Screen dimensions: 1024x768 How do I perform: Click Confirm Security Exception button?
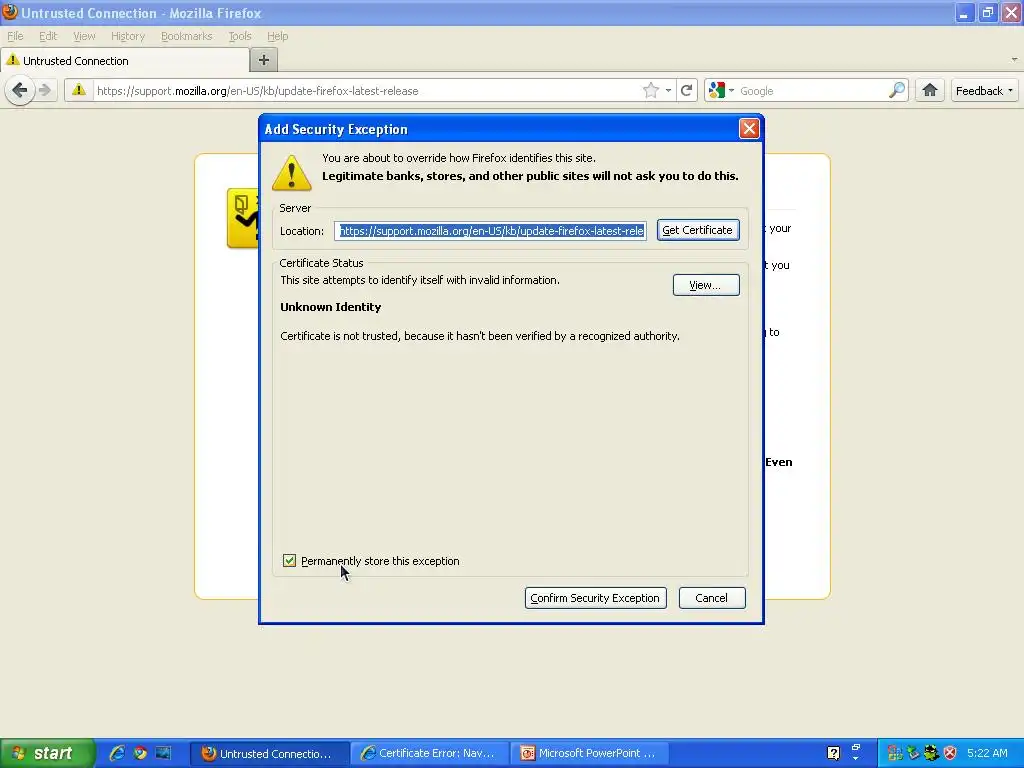pos(595,598)
